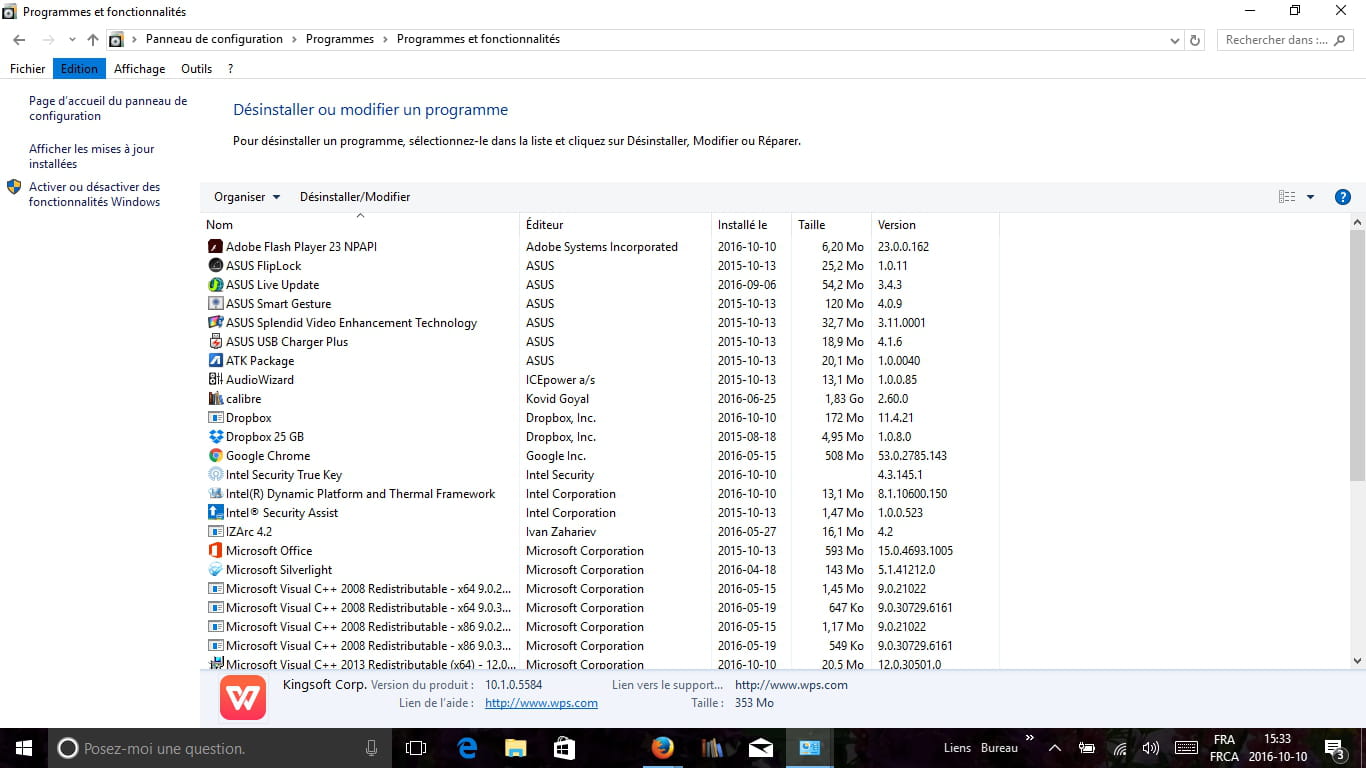Open the help question mark icon
Viewport: 1366px width, 768px height.
pos(1343,197)
